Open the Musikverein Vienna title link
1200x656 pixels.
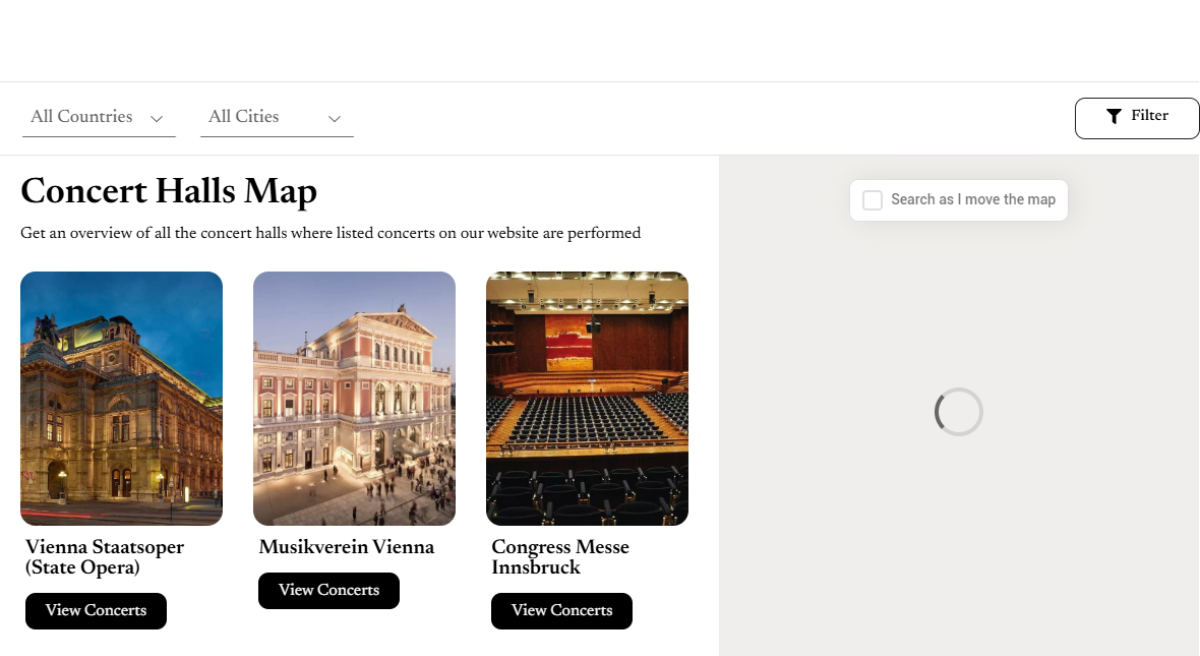[x=346, y=548]
